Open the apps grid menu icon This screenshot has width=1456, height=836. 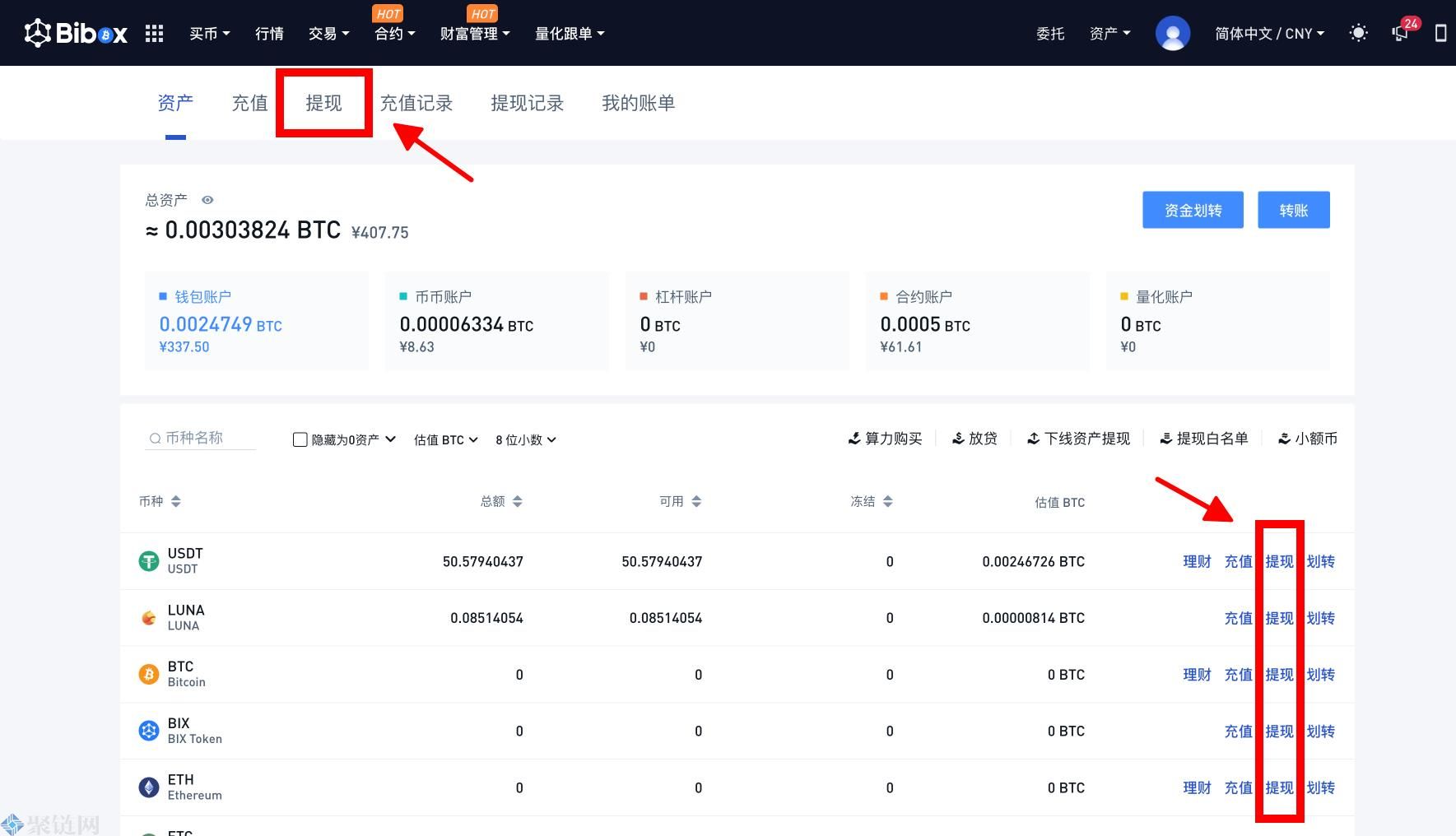coord(154,34)
